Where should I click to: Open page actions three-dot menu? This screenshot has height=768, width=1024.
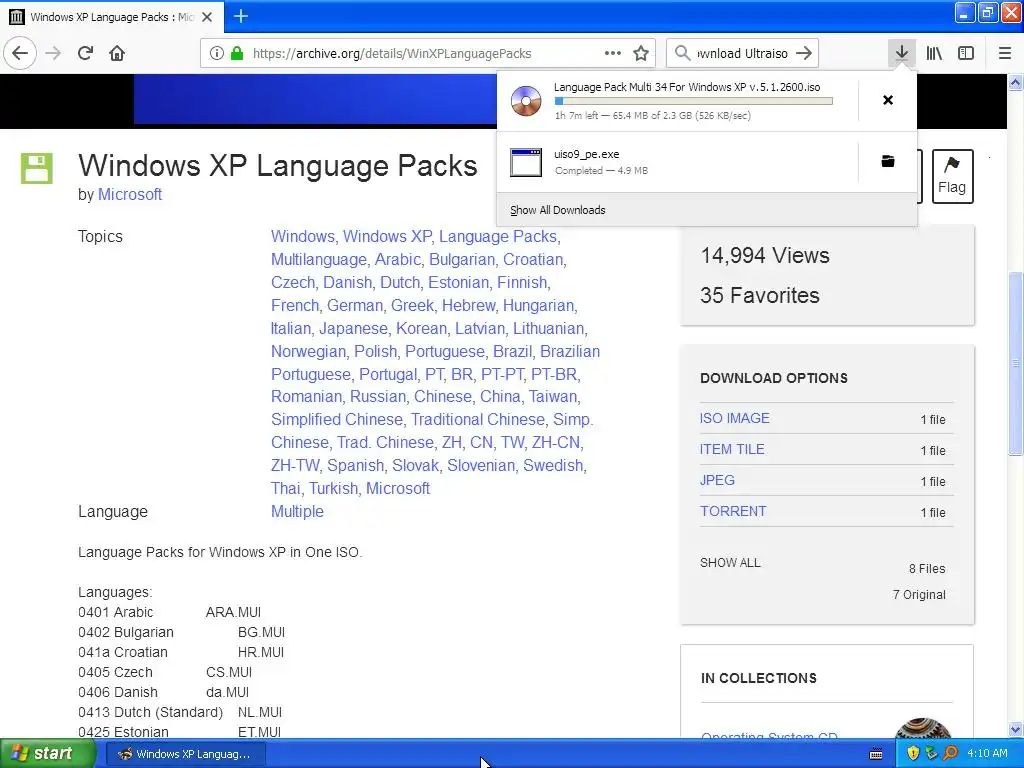pos(613,53)
